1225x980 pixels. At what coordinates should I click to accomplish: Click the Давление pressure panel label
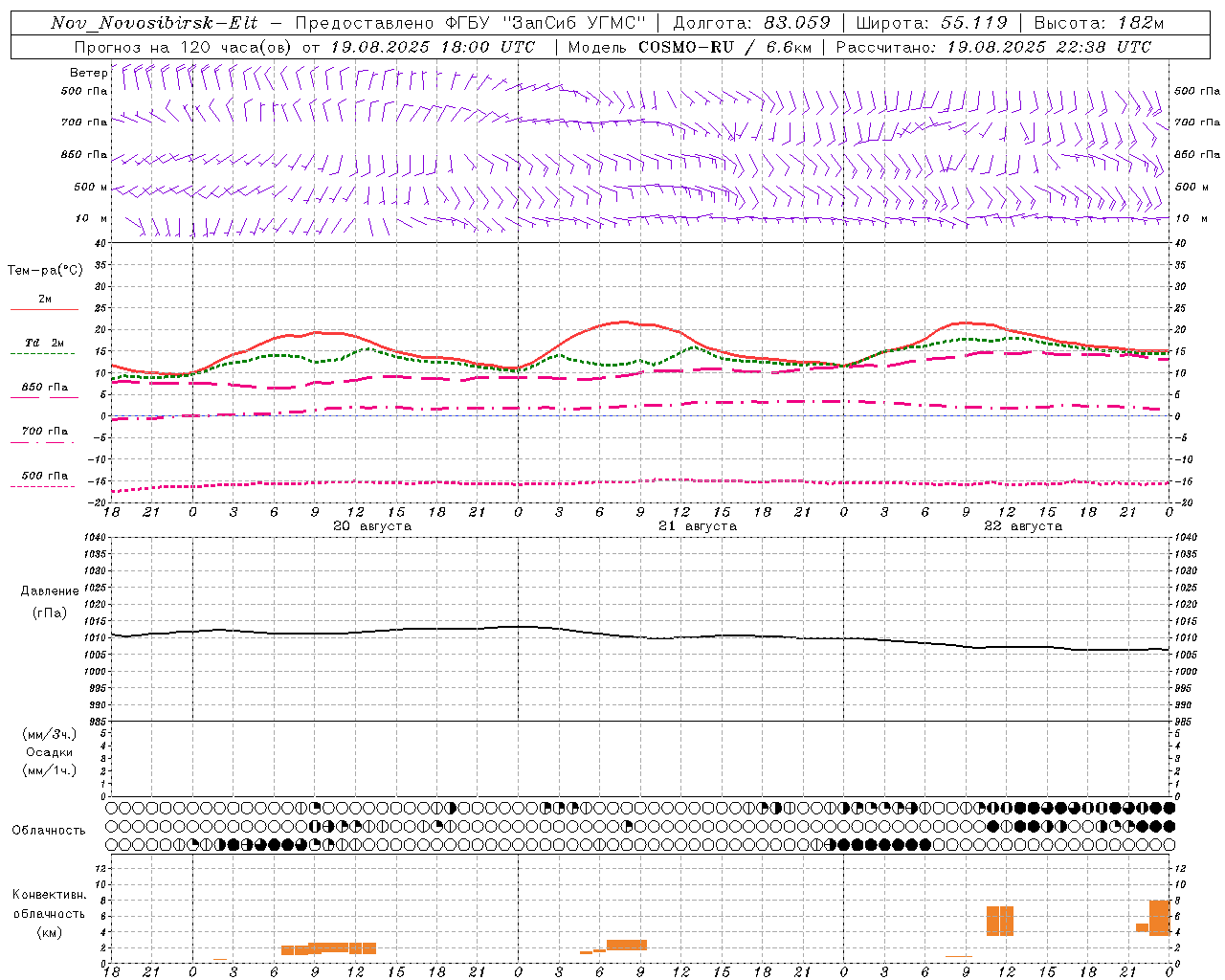(x=50, y=591)
